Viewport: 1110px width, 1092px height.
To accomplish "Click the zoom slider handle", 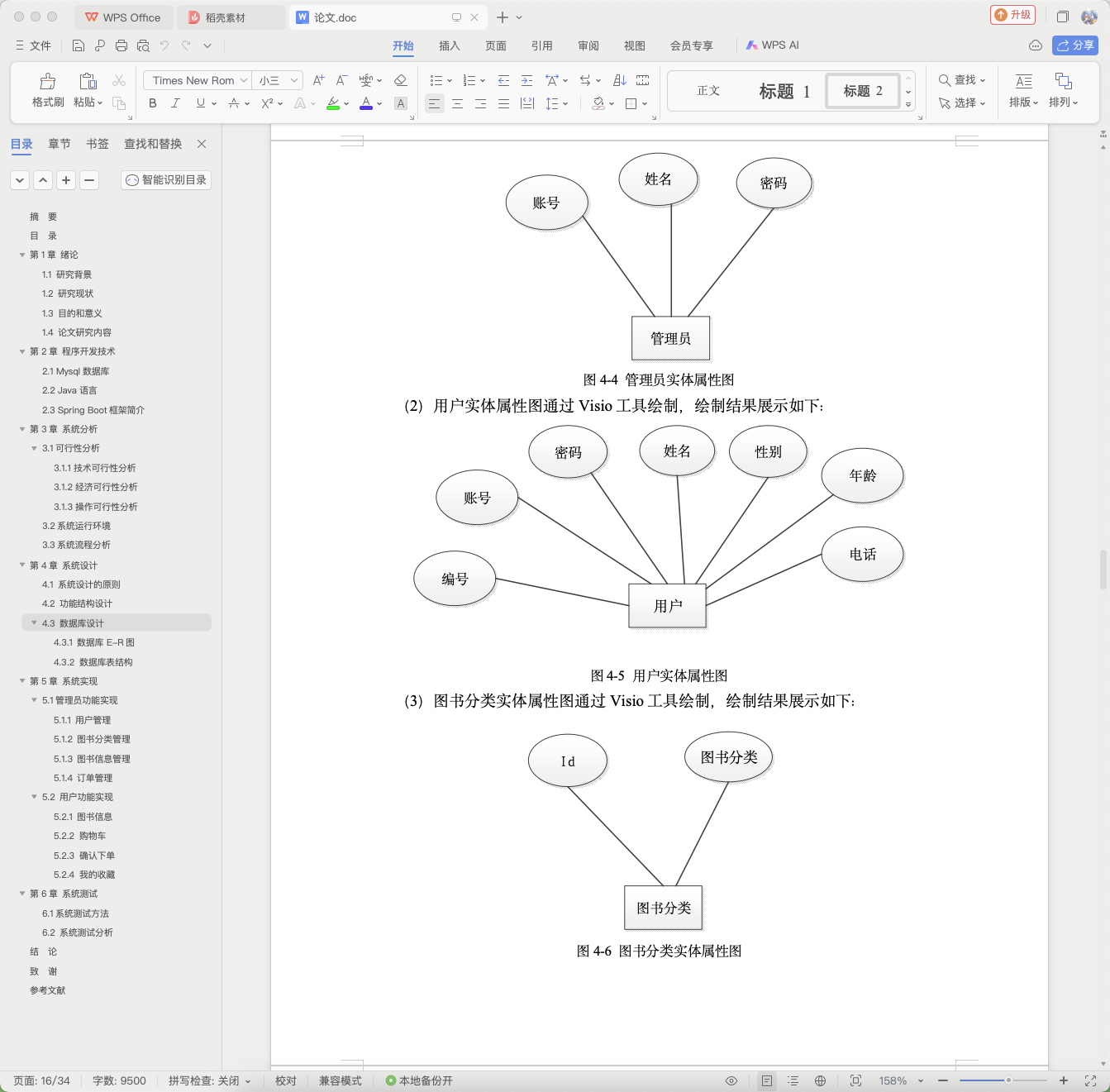I will [x=1008, y=1080].
